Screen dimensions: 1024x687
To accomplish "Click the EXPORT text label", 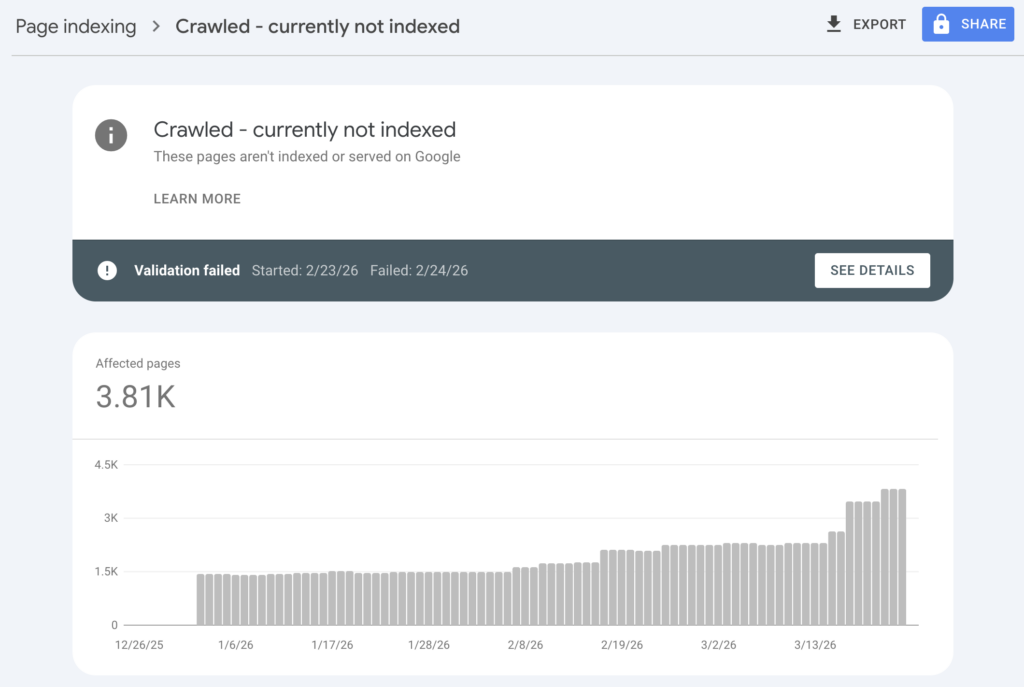I will [x=879, y=24].
